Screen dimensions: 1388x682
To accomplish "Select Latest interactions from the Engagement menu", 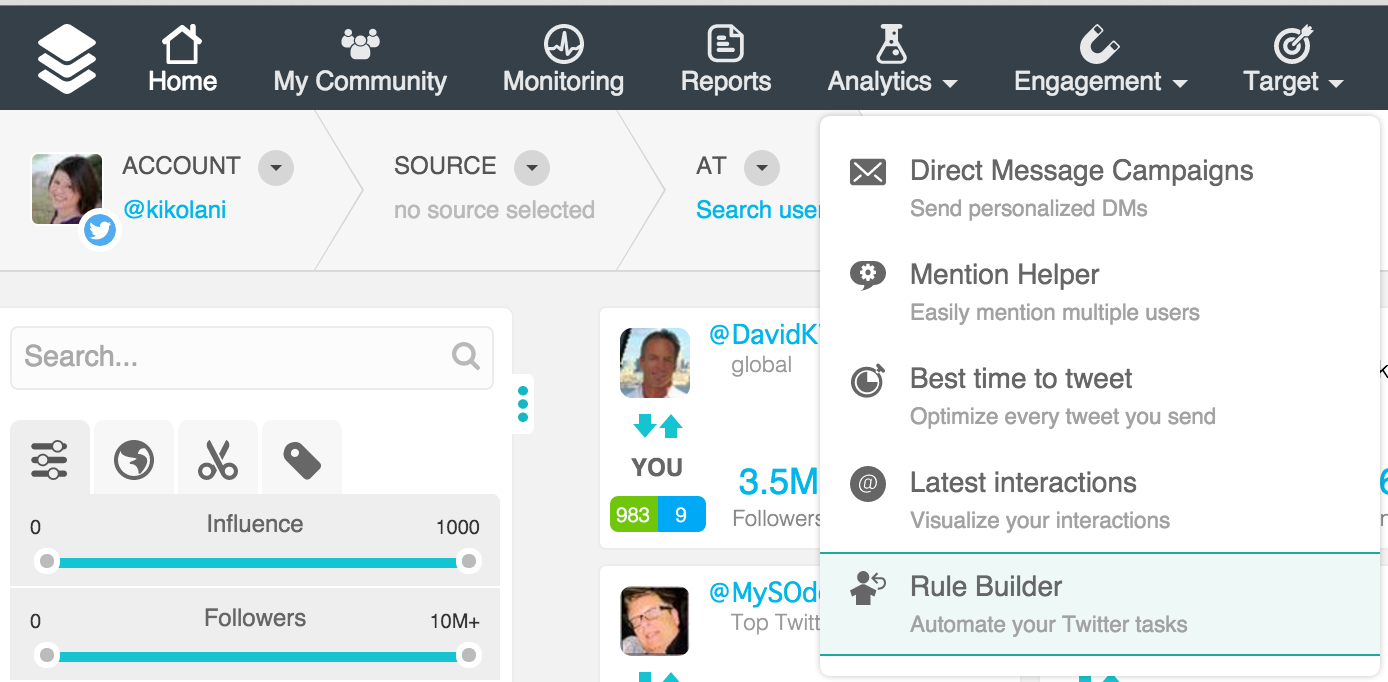I will 1023,483.
